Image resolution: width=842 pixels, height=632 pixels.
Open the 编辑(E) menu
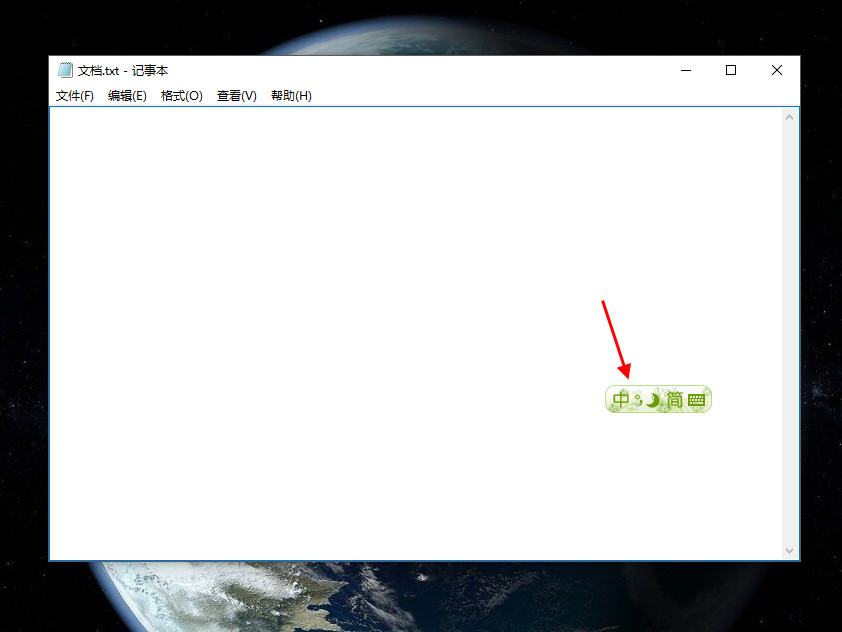[127, 96]
